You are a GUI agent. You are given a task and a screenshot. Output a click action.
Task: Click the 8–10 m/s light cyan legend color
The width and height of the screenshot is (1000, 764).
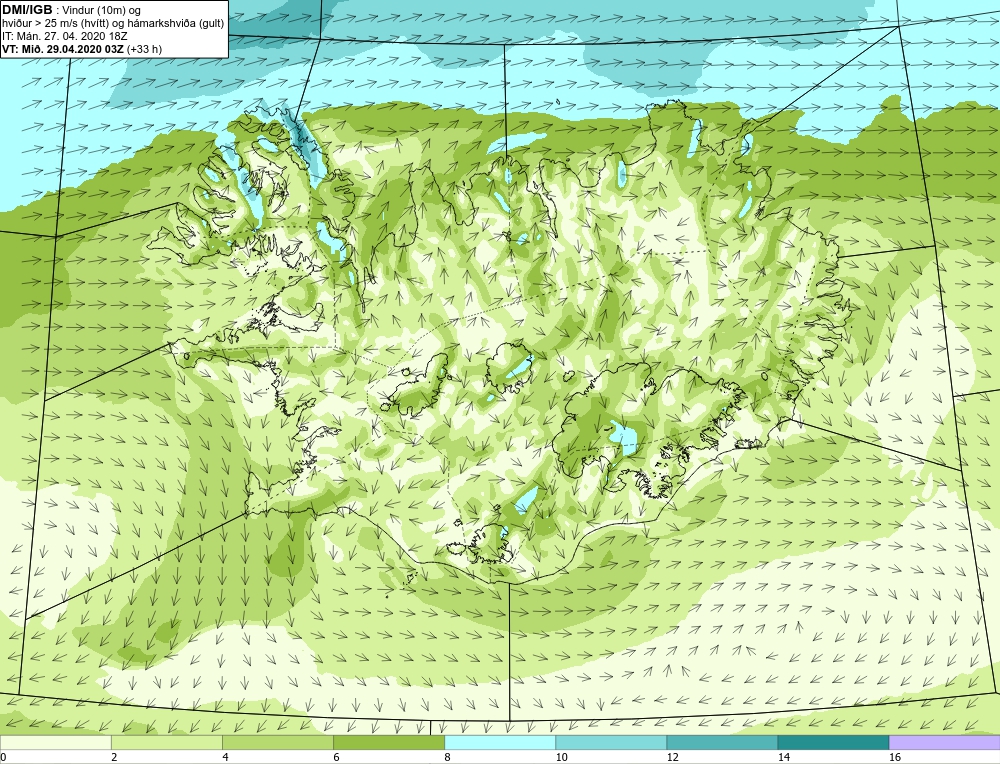click(499, 742)
